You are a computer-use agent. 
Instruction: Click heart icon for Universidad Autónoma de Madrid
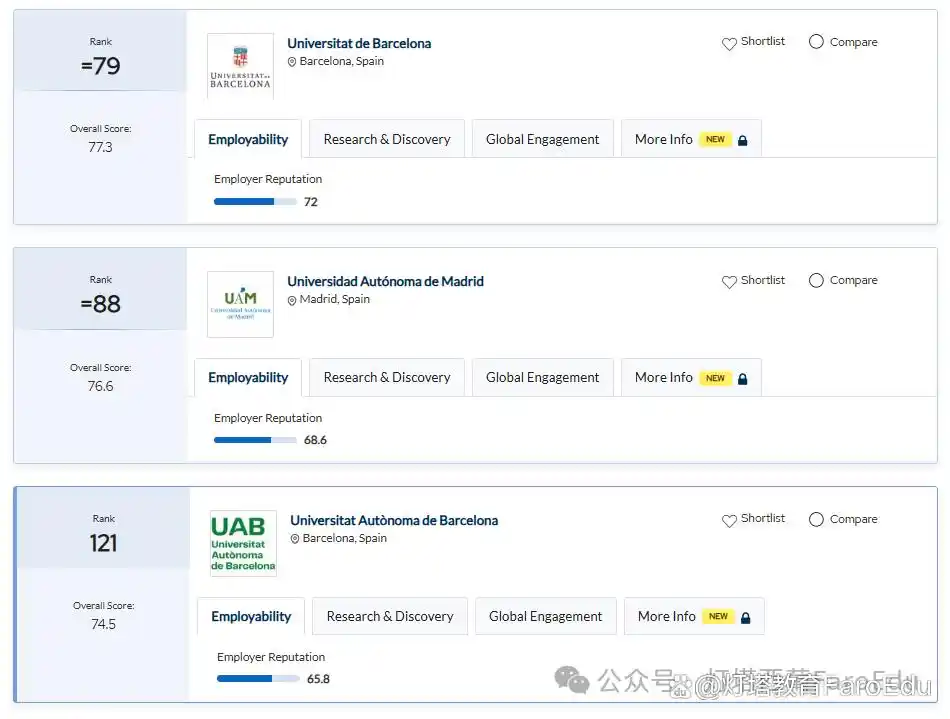click(x=729, y=282)
